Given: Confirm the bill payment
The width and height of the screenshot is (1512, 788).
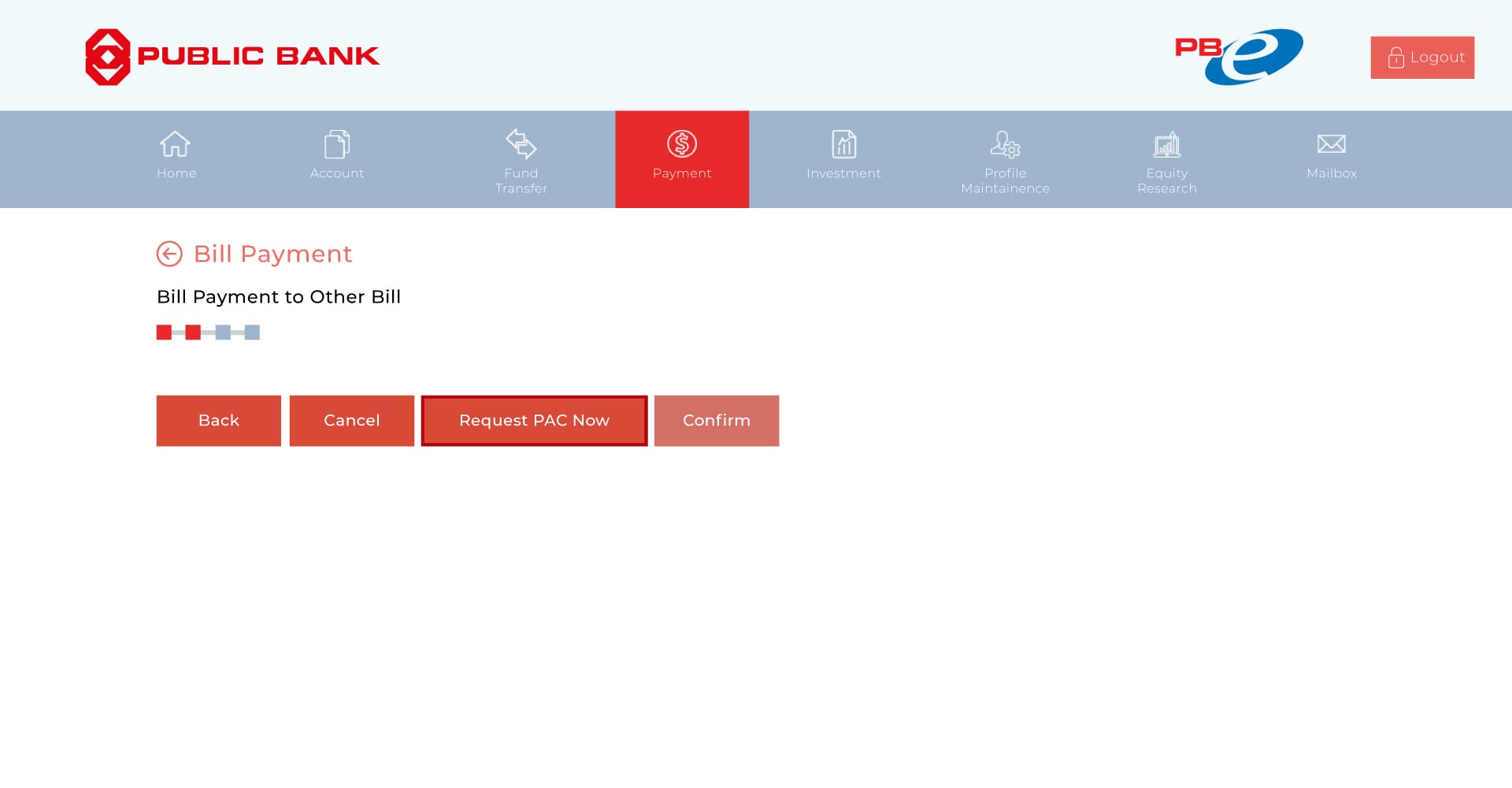Looking at the screenshot, I should click(716, 420).
